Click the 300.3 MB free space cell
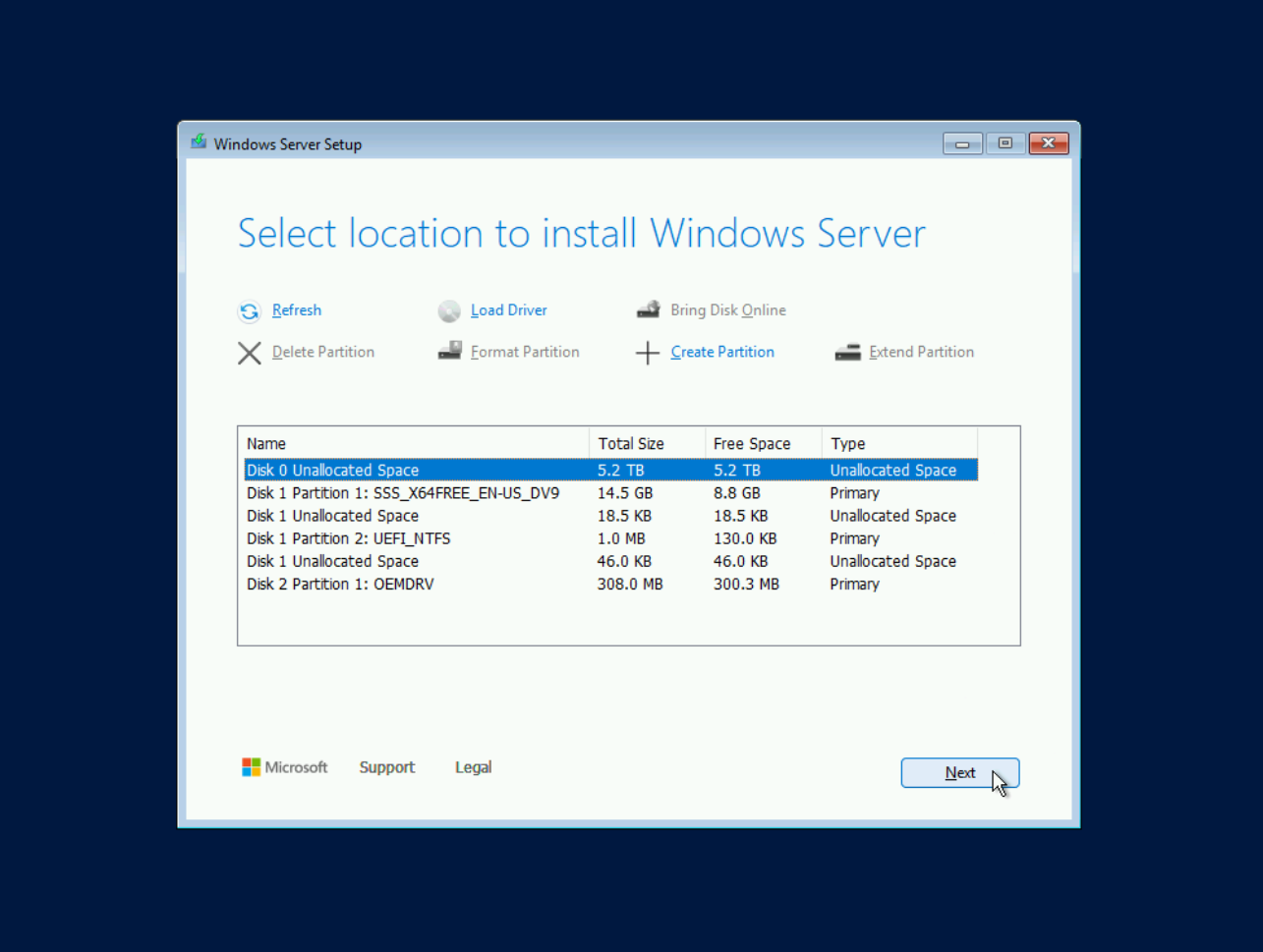Screen dimensions: 1263x952 click(746, 584)
